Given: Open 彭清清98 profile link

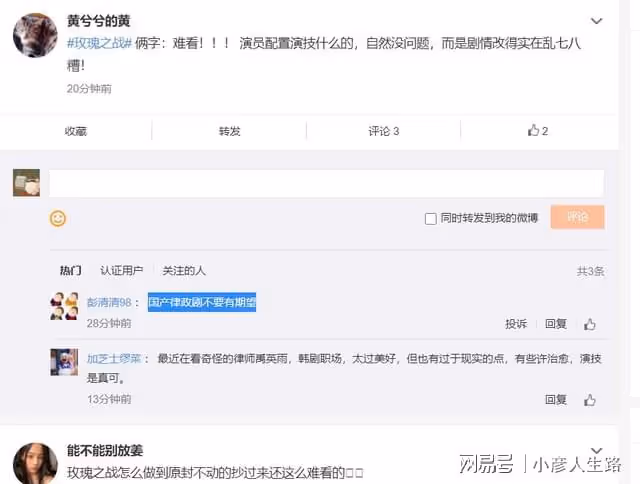Looking at the screenshot, I should pyautogui.click(x=109, y=302).
